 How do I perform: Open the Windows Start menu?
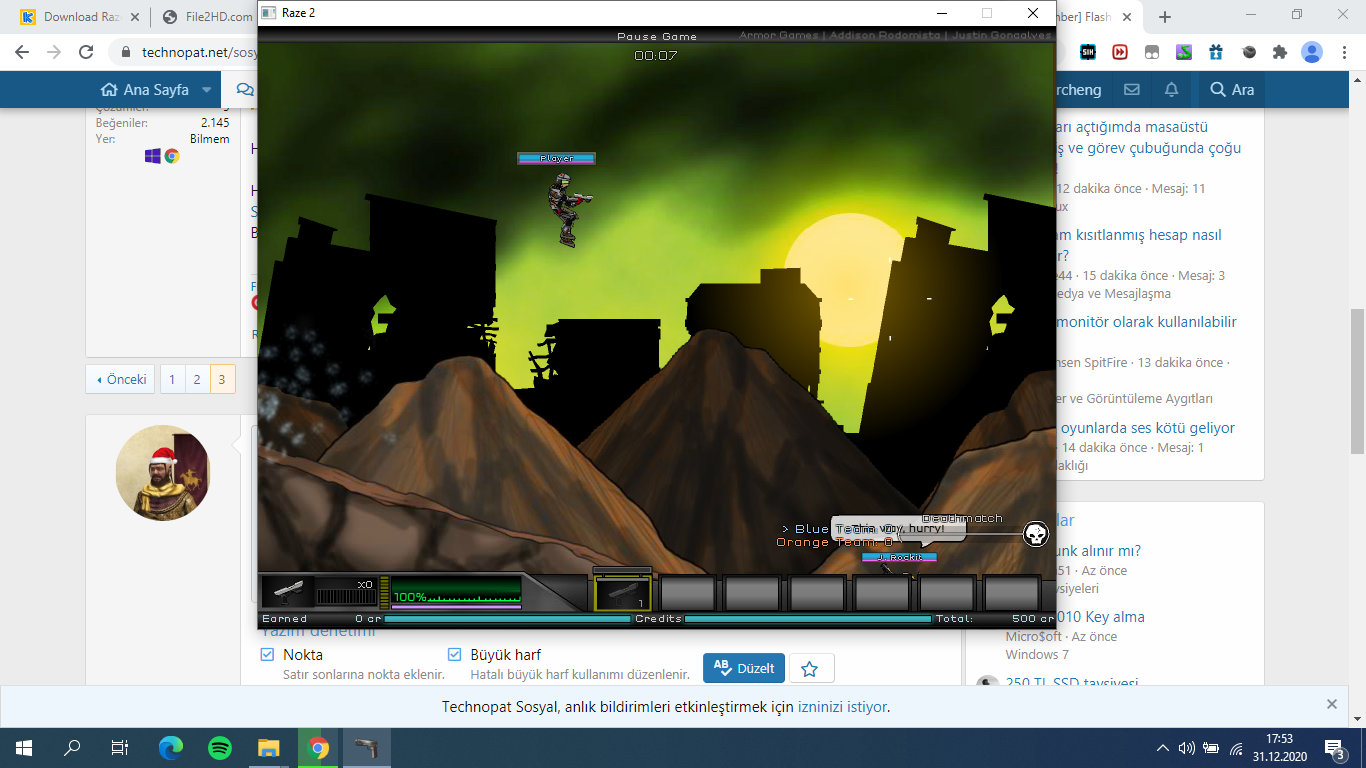(x=24, y=747)
